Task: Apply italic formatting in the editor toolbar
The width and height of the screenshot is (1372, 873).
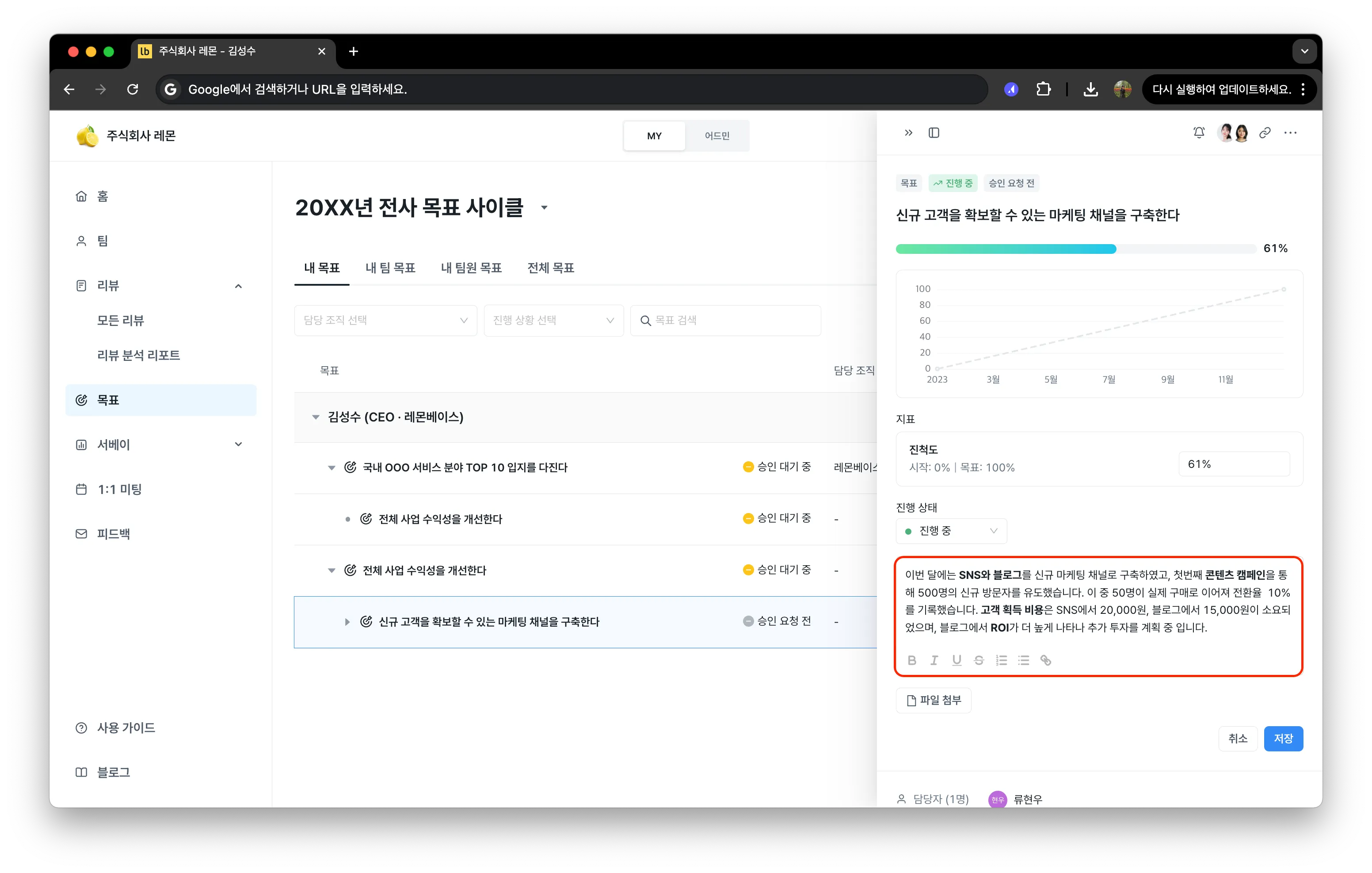Action: click(x=934, y=660)
